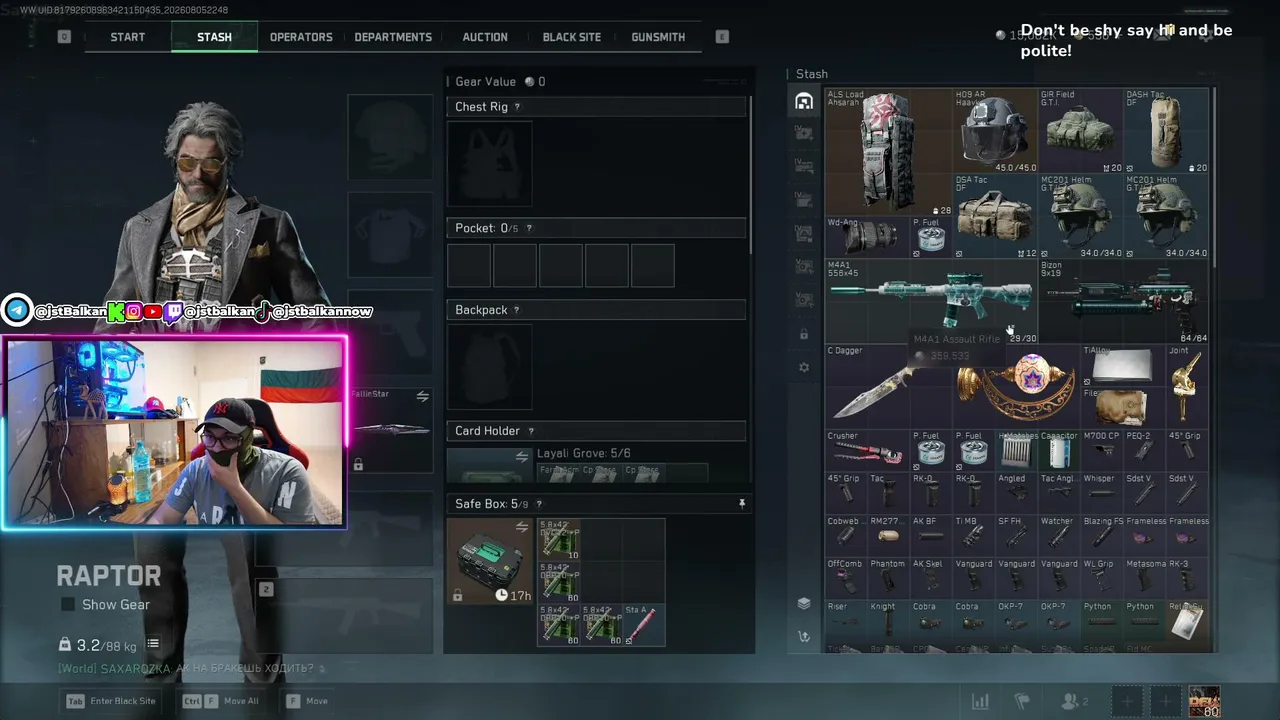The height and width of the screenshot is (720, 1280).
Task: Select the H09 AR helmet item
Action: pos(995,131)
